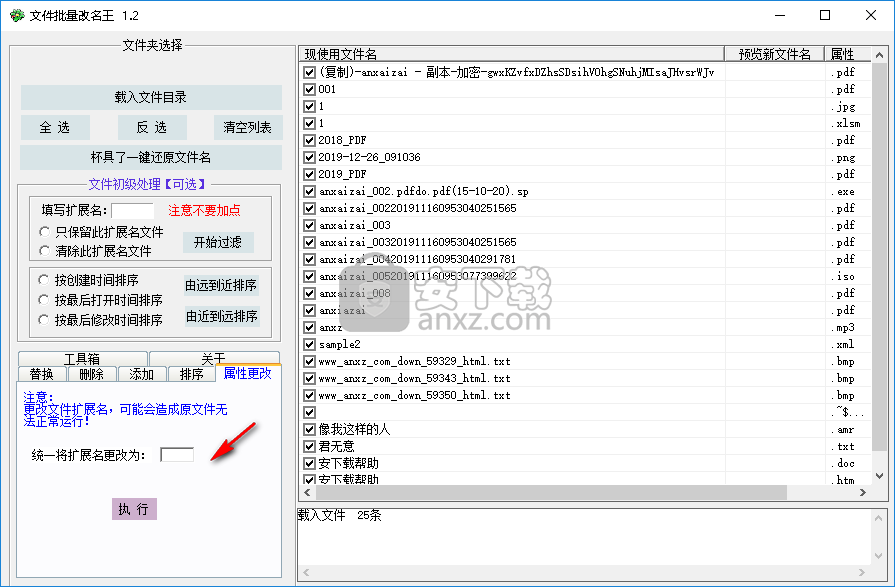Uncheck the 2019_PDF file checkbox
The image size is (895, 587).
point(309,174)
